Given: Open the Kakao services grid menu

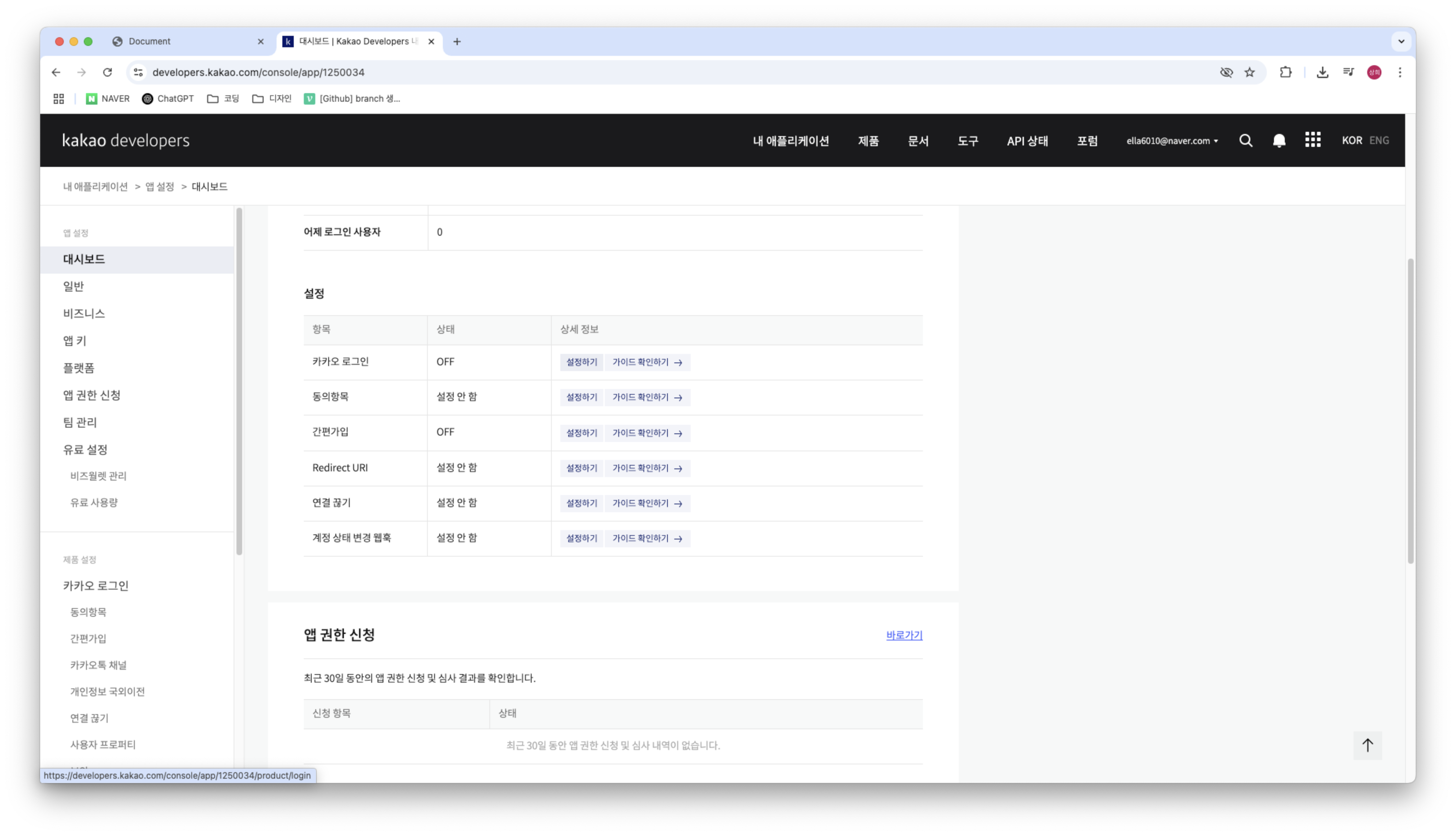Looking at the screenshot, I should coord(1313,140).
